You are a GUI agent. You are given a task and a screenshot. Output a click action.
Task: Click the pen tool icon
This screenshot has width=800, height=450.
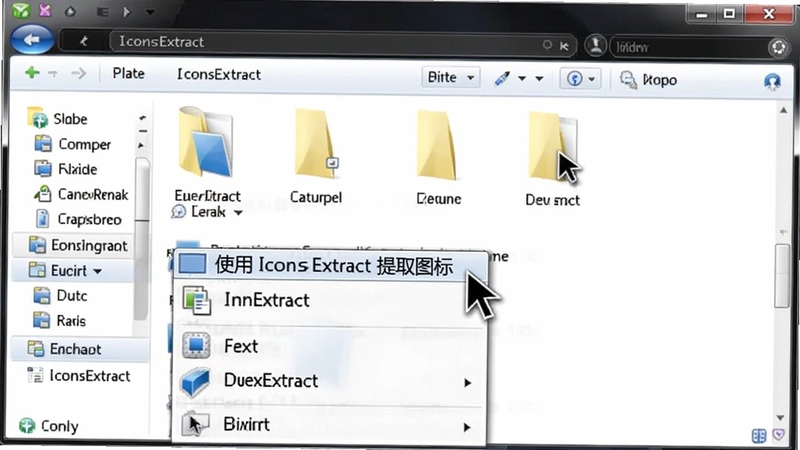[x=502, y=78]
